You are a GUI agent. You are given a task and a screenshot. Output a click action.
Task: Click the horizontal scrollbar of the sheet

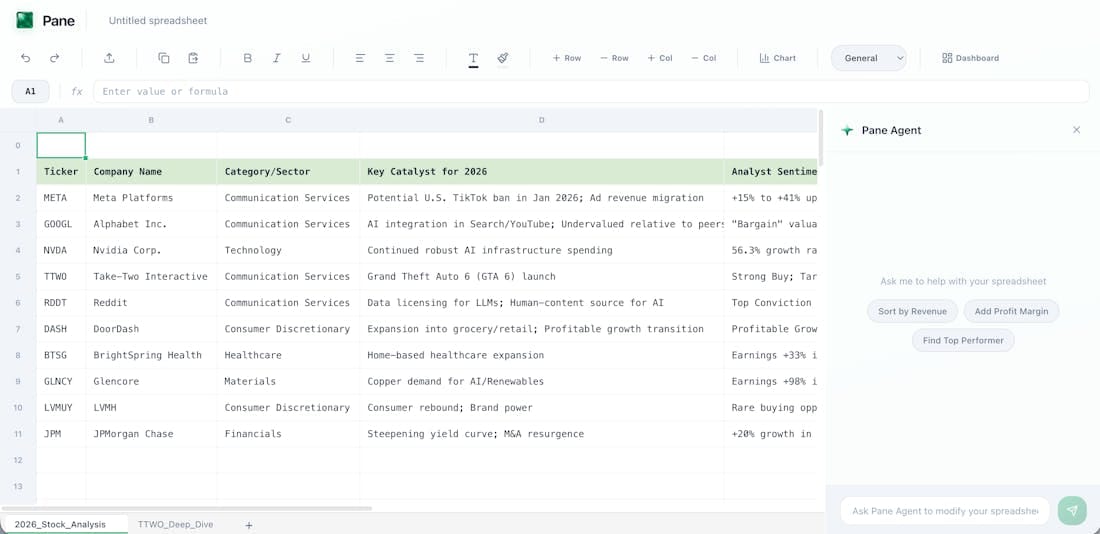click(187, 508)
